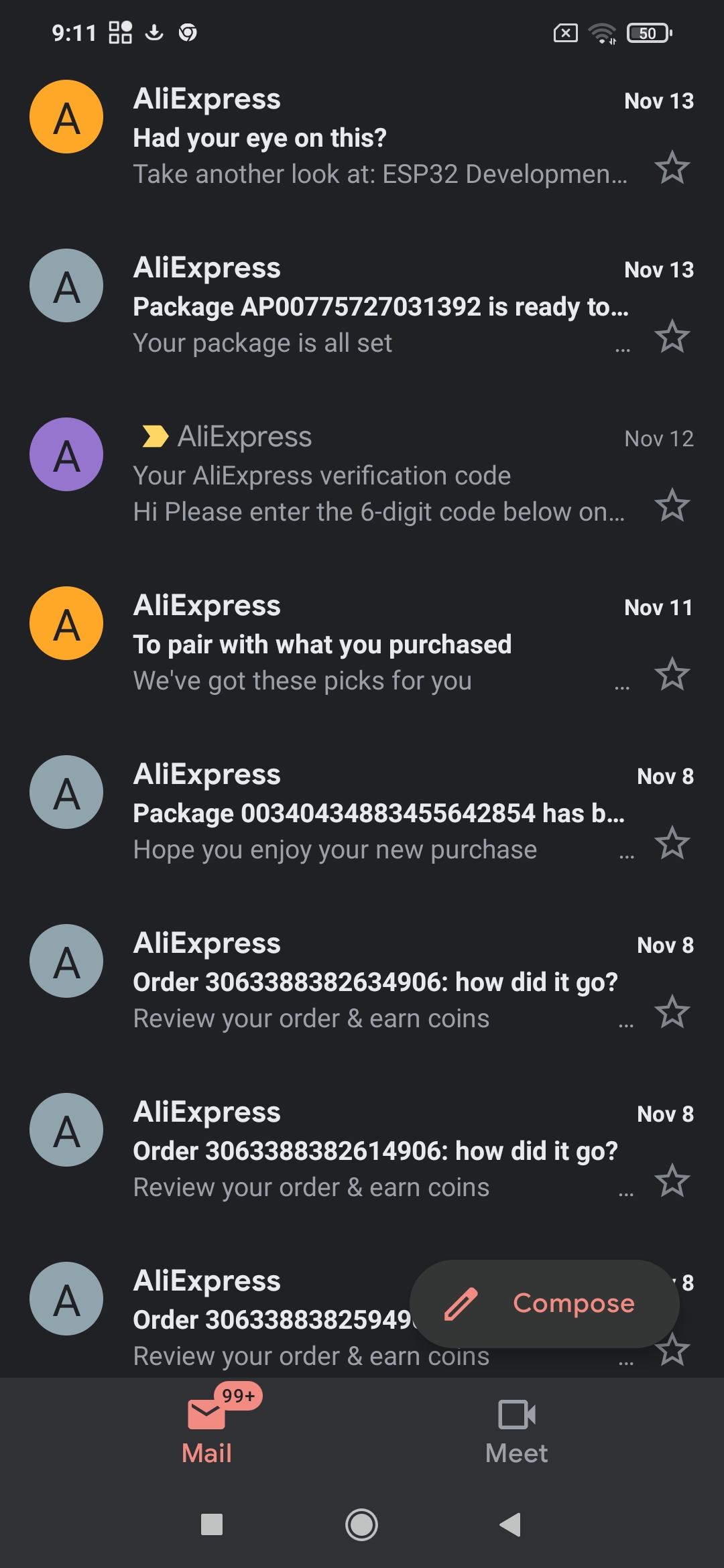Open 'Order 3063388382634906: how did it go?' email
This screenshot has width=724, height=1568.
[x=375, y=982]
